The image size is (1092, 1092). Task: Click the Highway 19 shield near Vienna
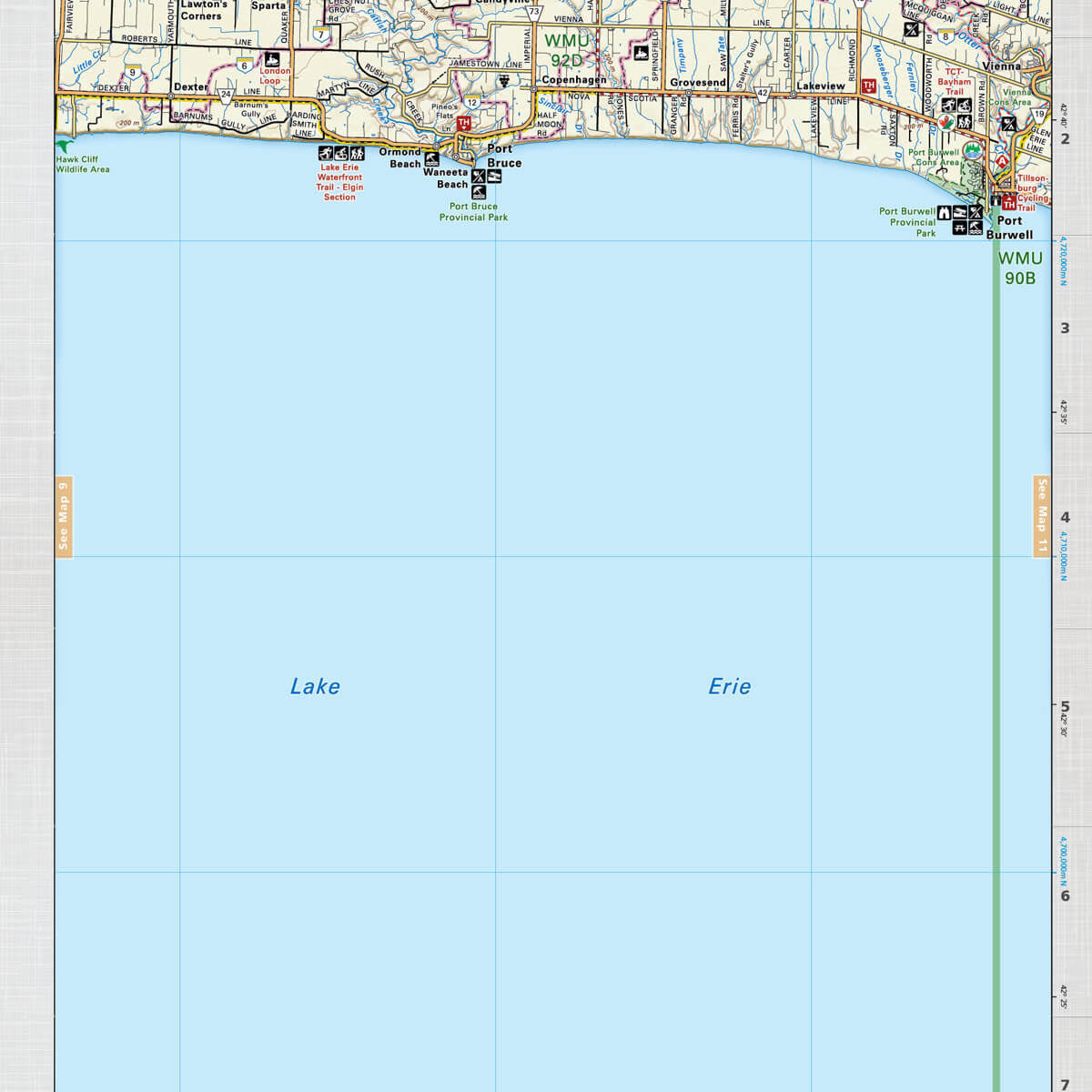(x=1039, y=115)
